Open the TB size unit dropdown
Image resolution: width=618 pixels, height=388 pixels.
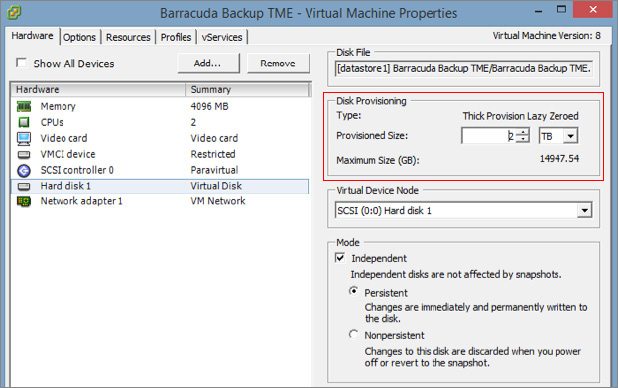point(570,136)
